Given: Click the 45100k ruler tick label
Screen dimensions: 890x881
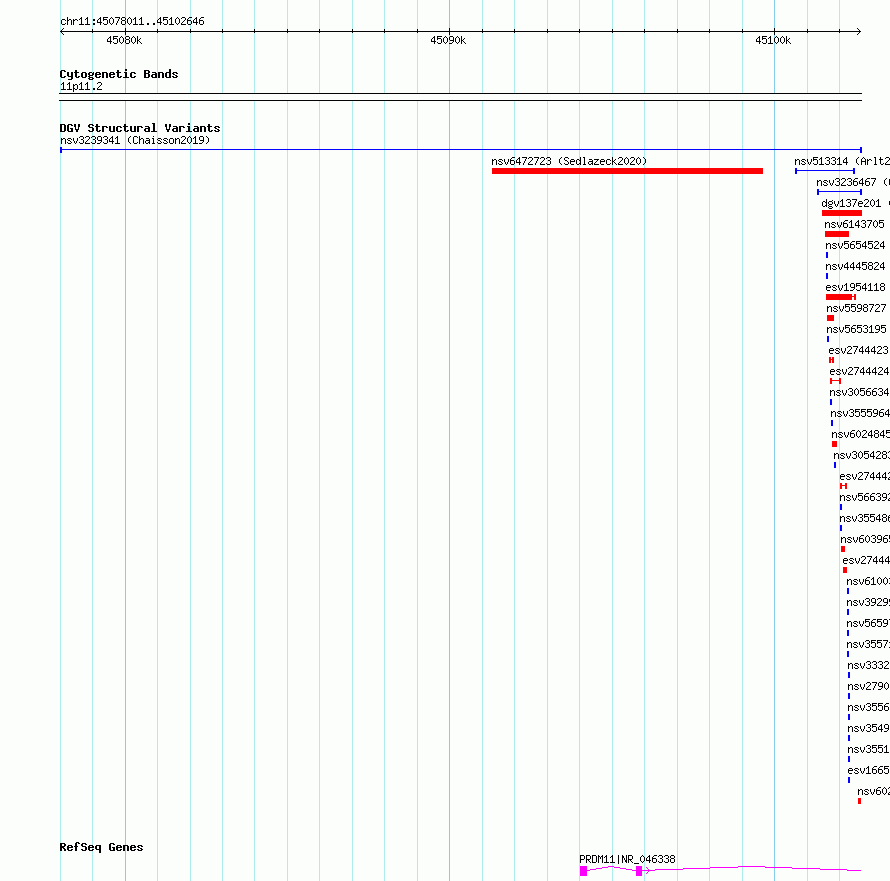Looking at the screenshot, I should 773,40.
